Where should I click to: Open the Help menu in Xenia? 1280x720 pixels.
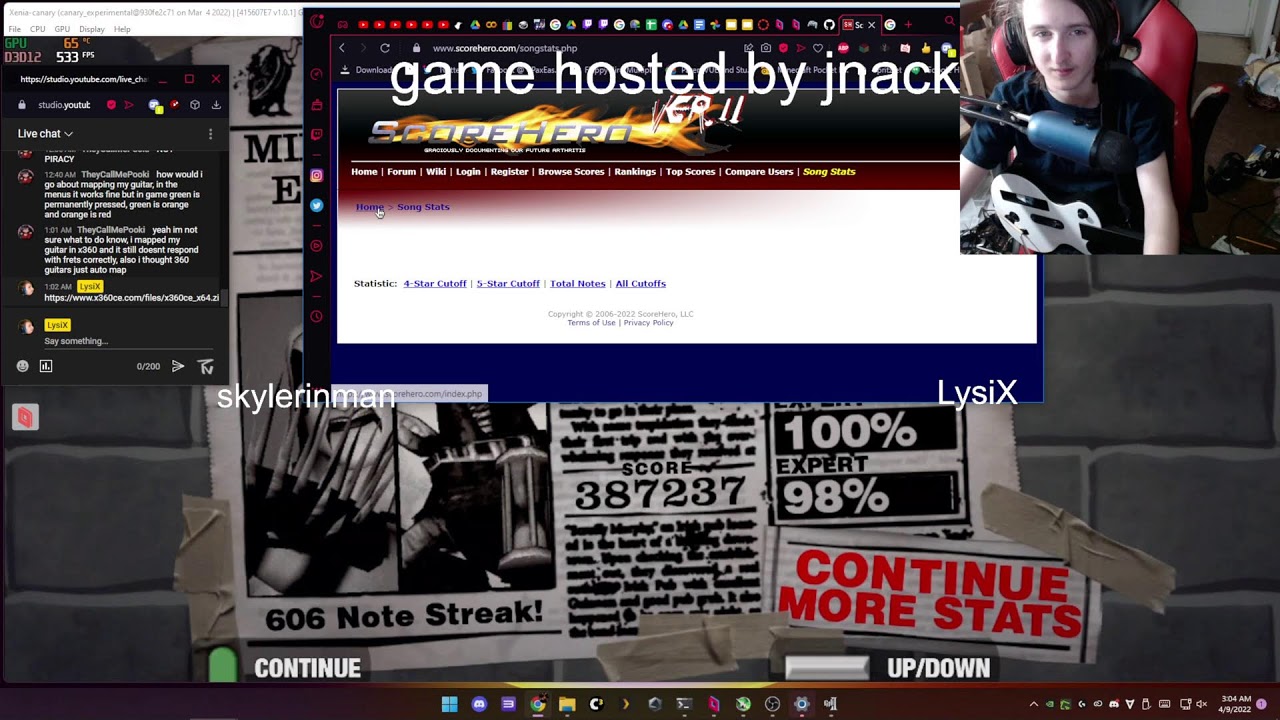click(122, 29)
